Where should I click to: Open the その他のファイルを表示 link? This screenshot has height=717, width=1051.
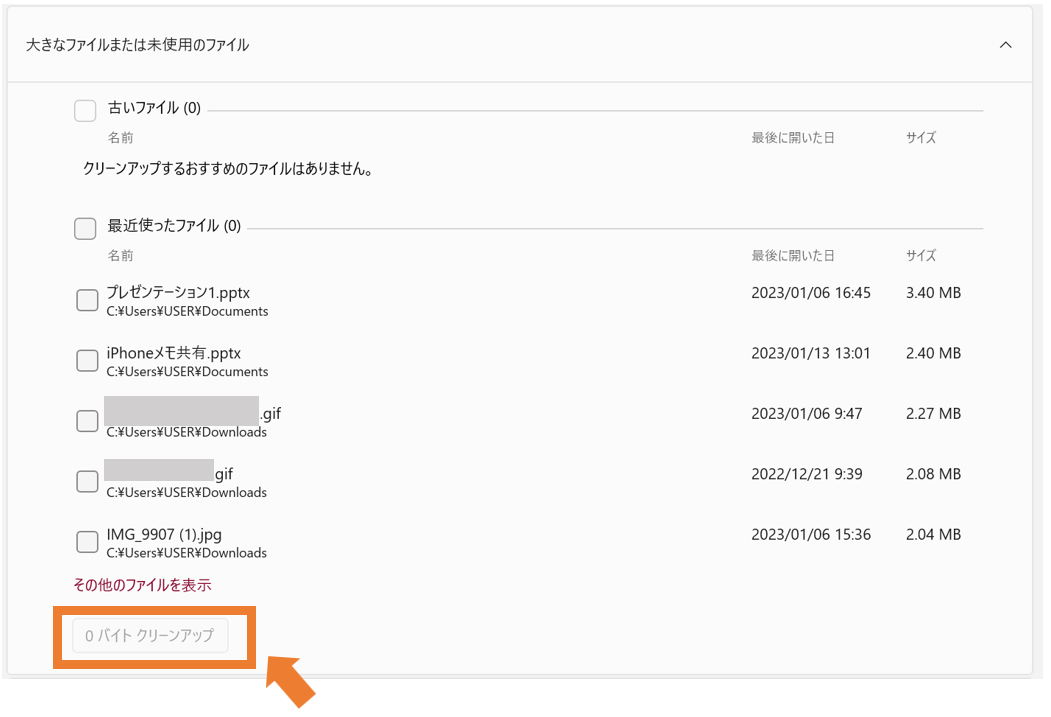tap(142, 585)
